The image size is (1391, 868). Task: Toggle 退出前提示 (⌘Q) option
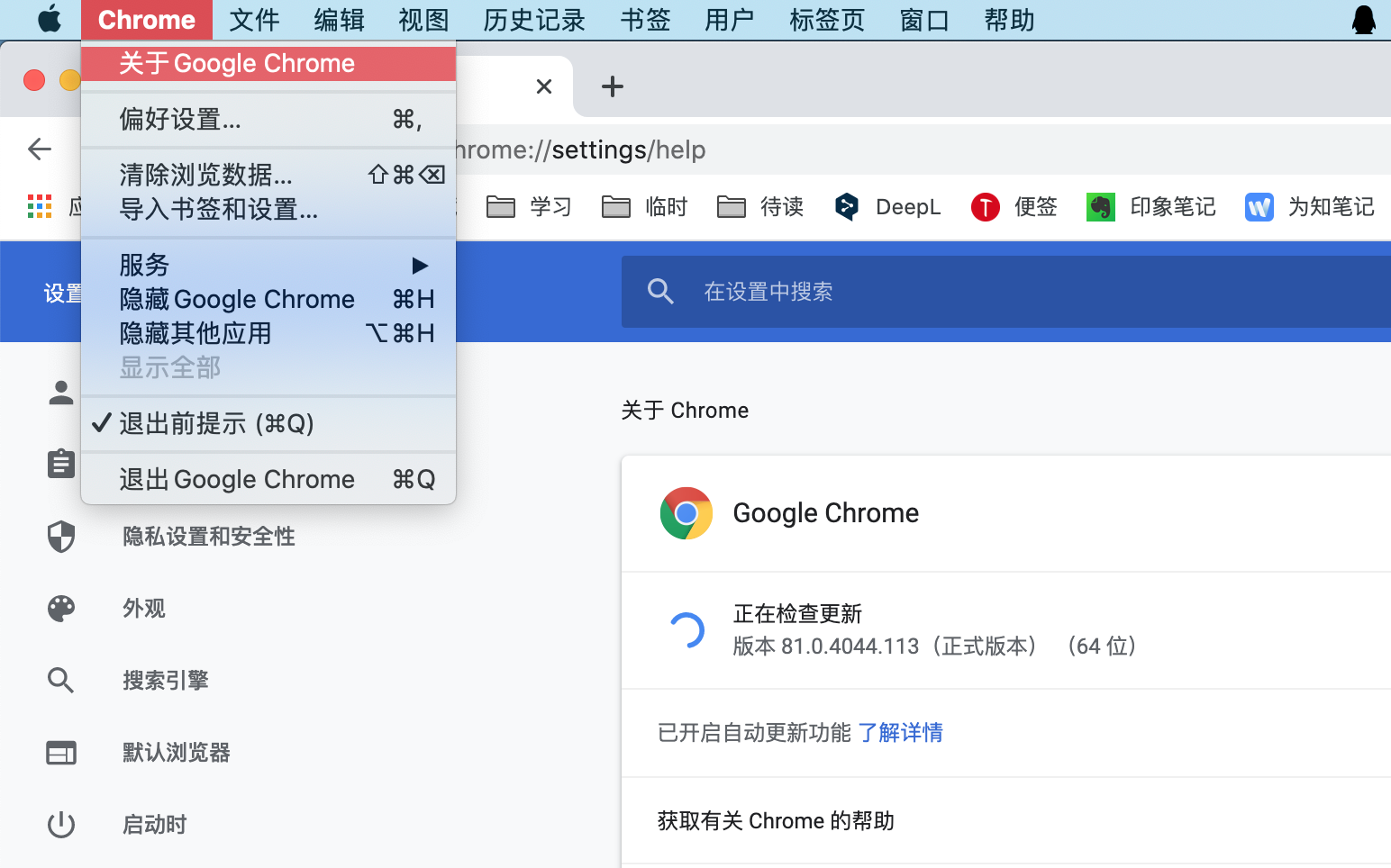pyautogui.click(x=268, y=423)
